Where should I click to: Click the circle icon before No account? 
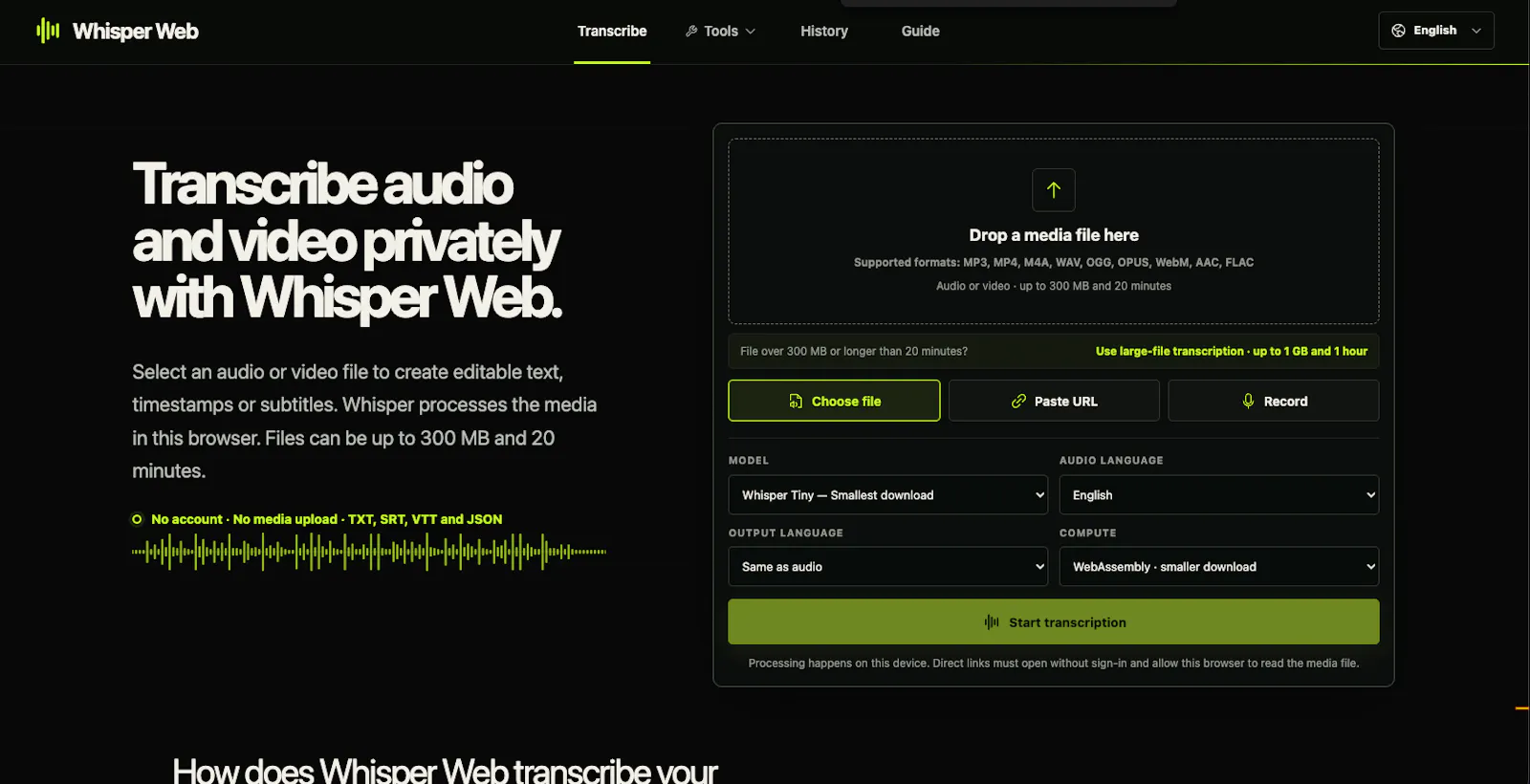[137, 519]
